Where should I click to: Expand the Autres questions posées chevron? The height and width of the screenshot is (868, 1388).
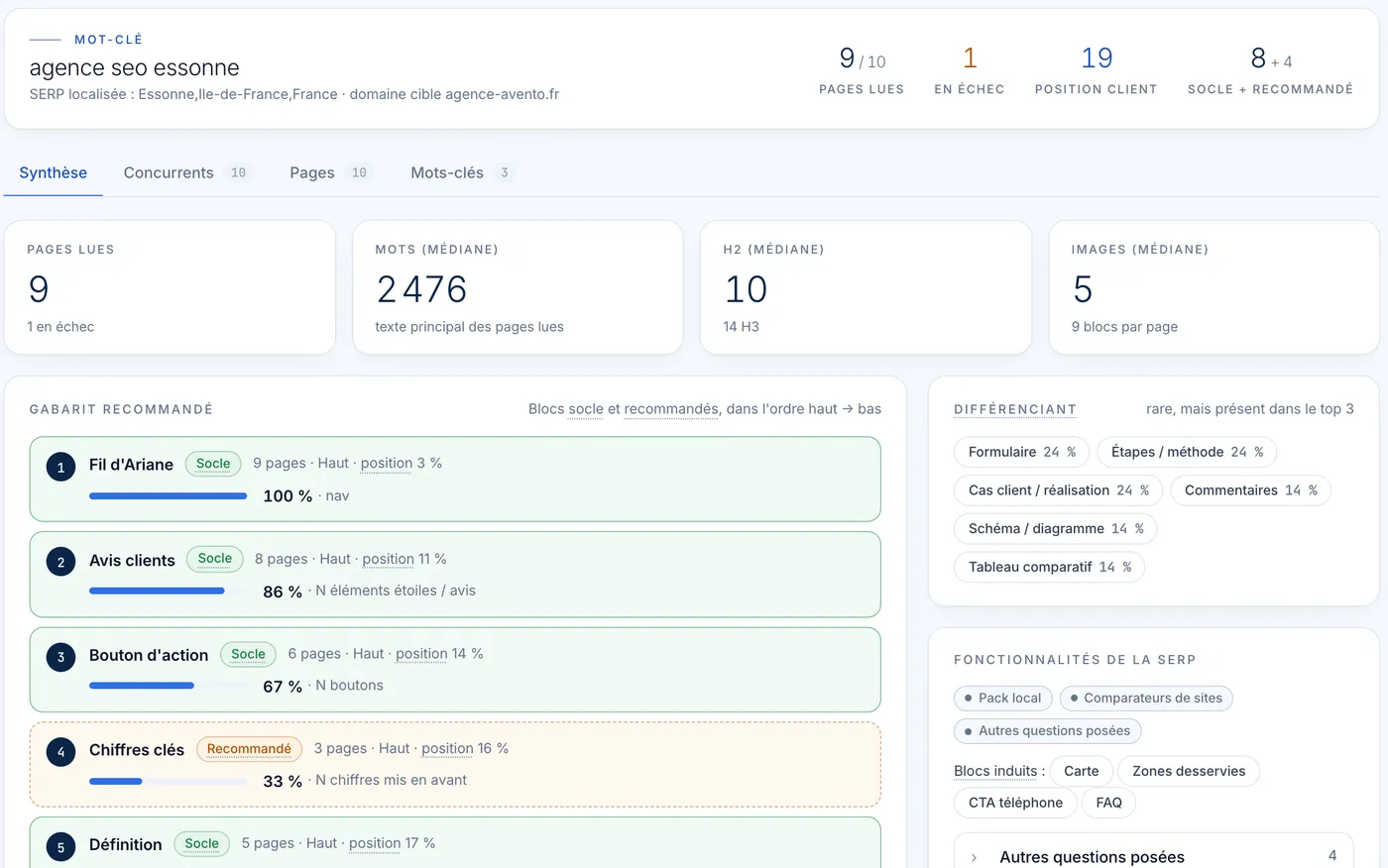coord(975,857)
